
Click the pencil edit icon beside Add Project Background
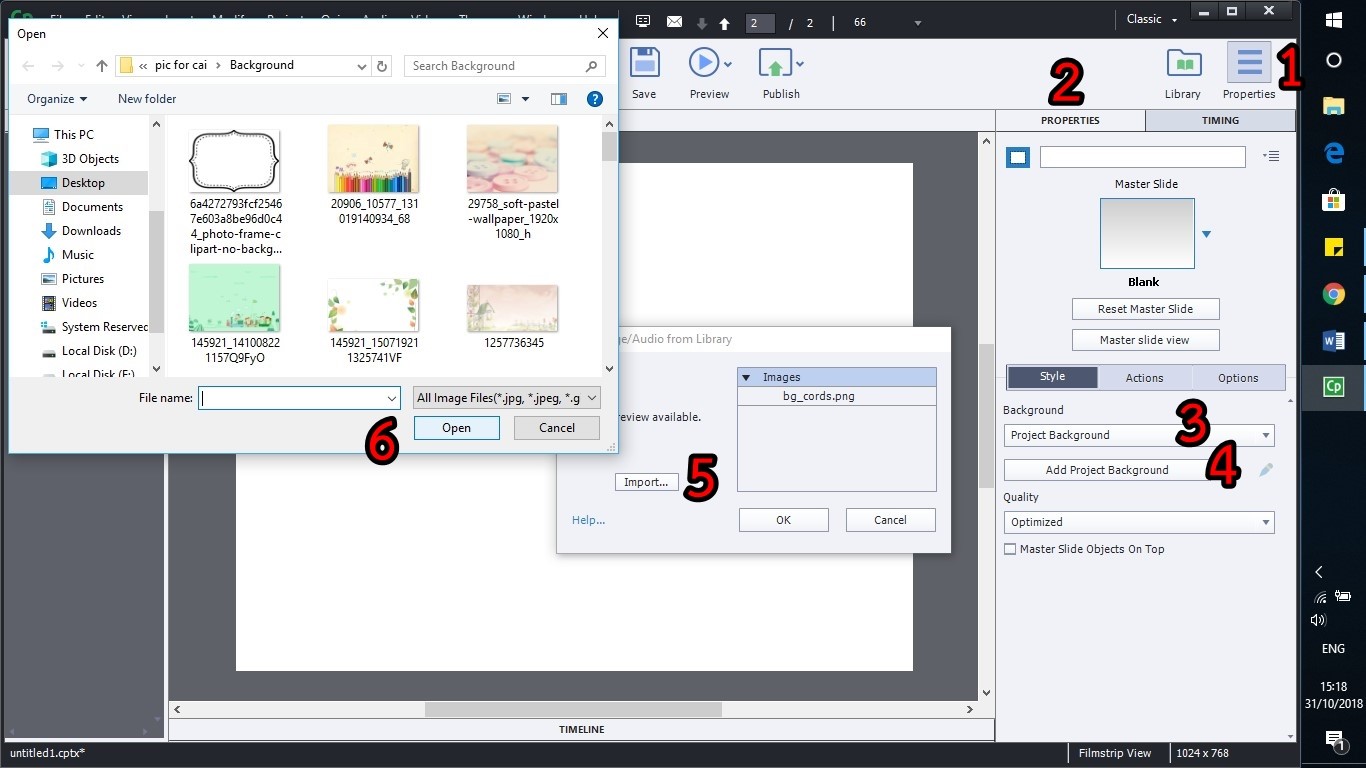click(1266, 470)
